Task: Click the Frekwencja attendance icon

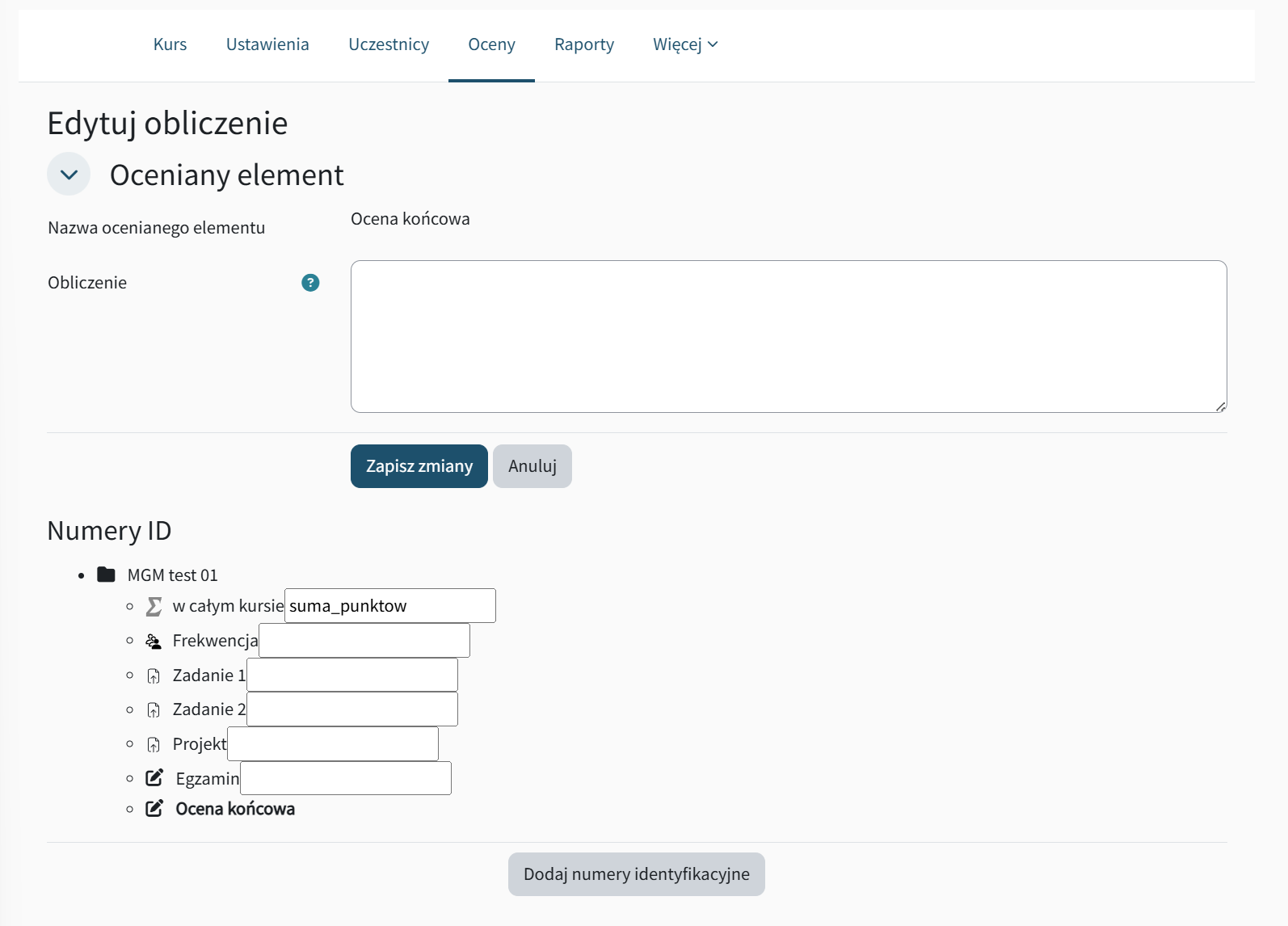Action: 154,641
